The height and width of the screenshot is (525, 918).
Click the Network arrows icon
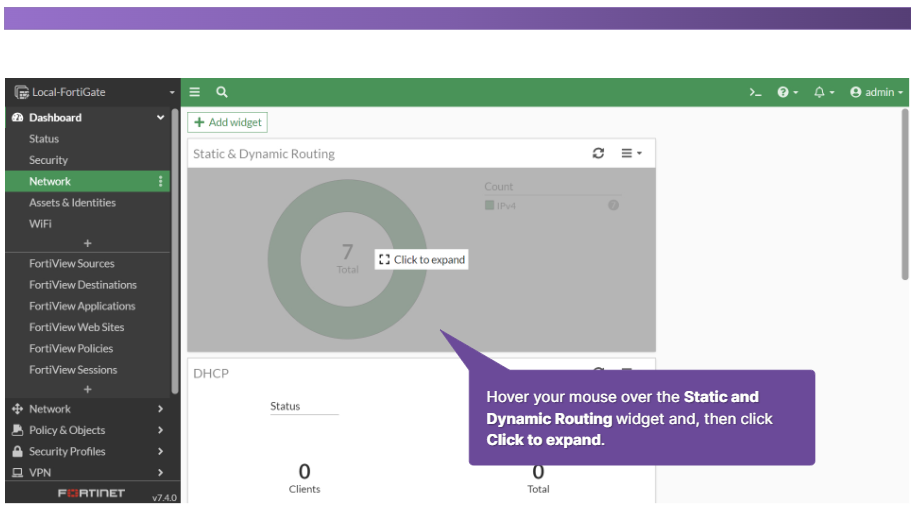tap(18, 409)
